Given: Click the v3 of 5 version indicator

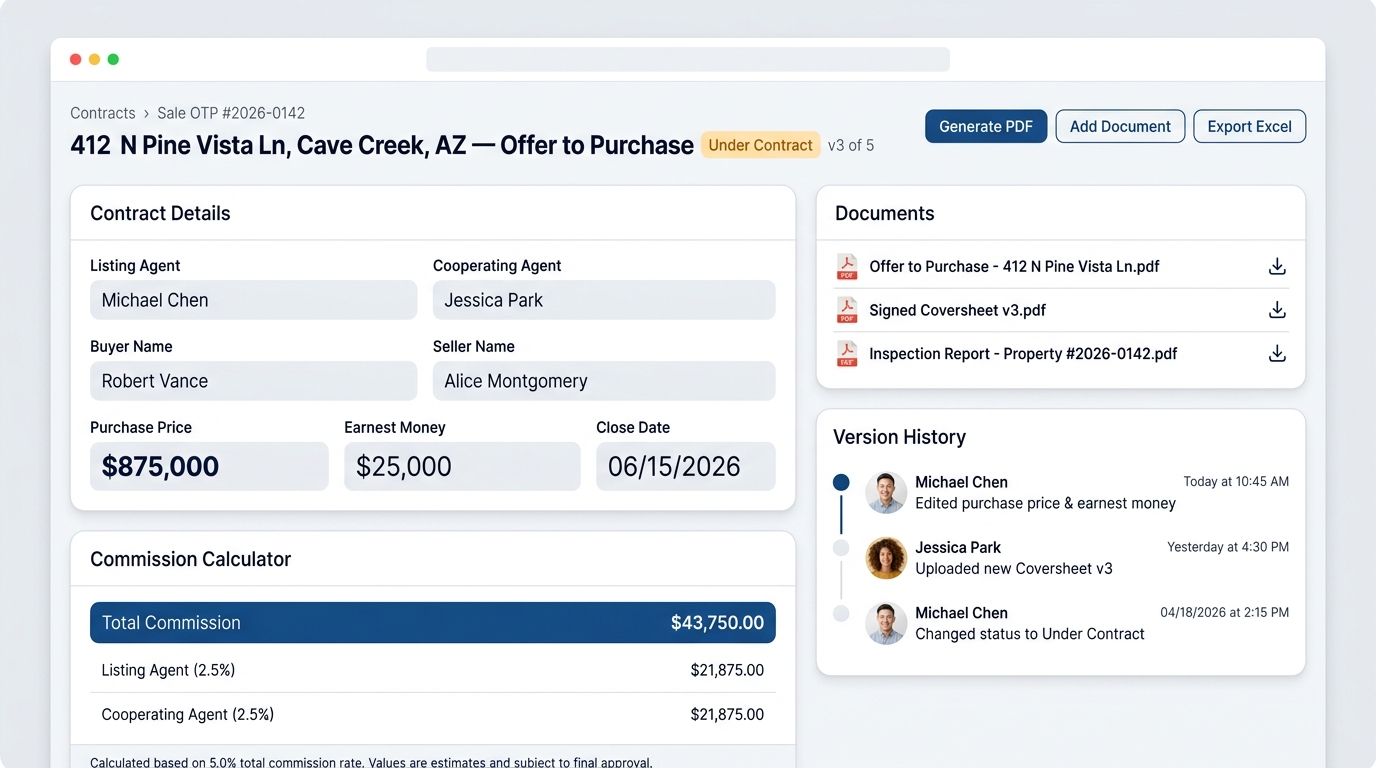Looking at the screenshot, I should [x=851, y=145].
